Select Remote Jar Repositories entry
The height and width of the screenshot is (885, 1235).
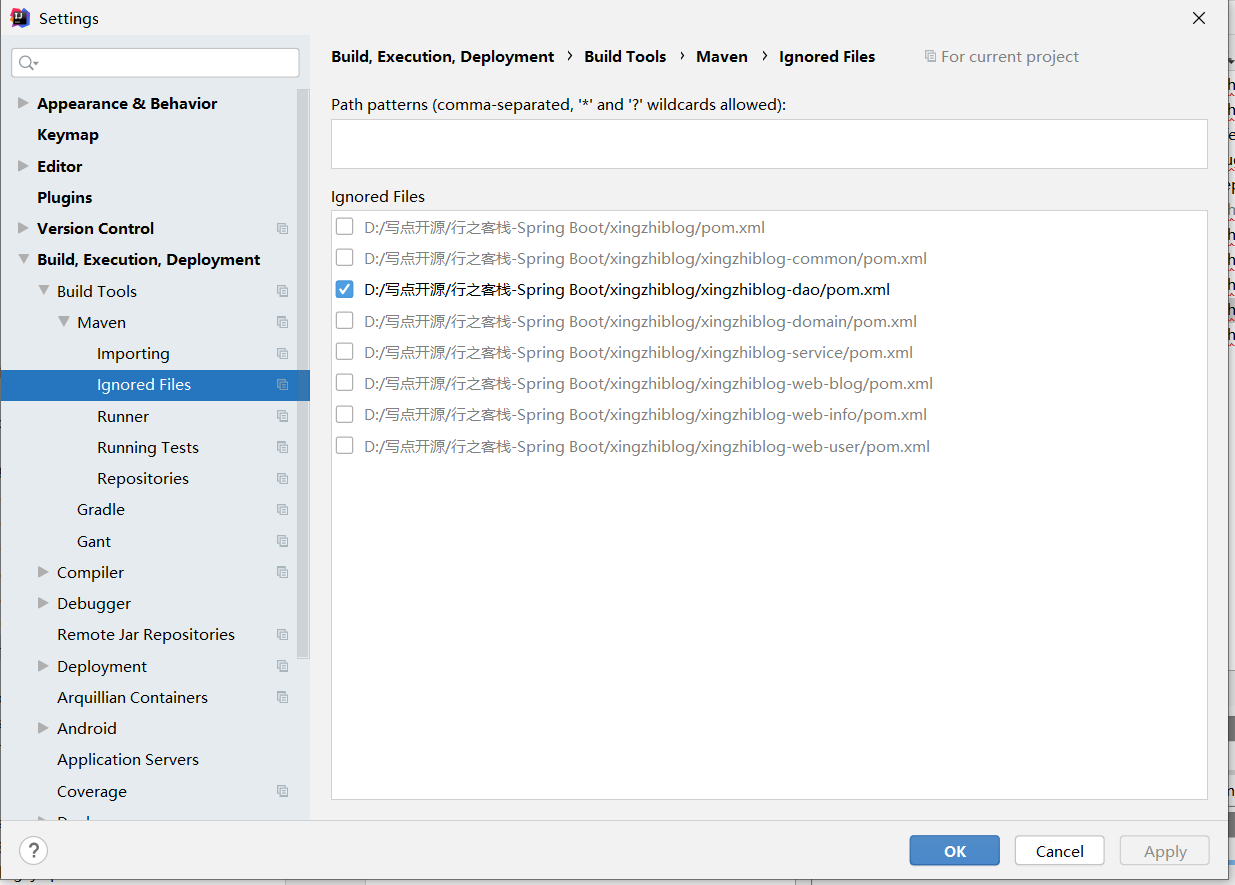click(146, 635)
